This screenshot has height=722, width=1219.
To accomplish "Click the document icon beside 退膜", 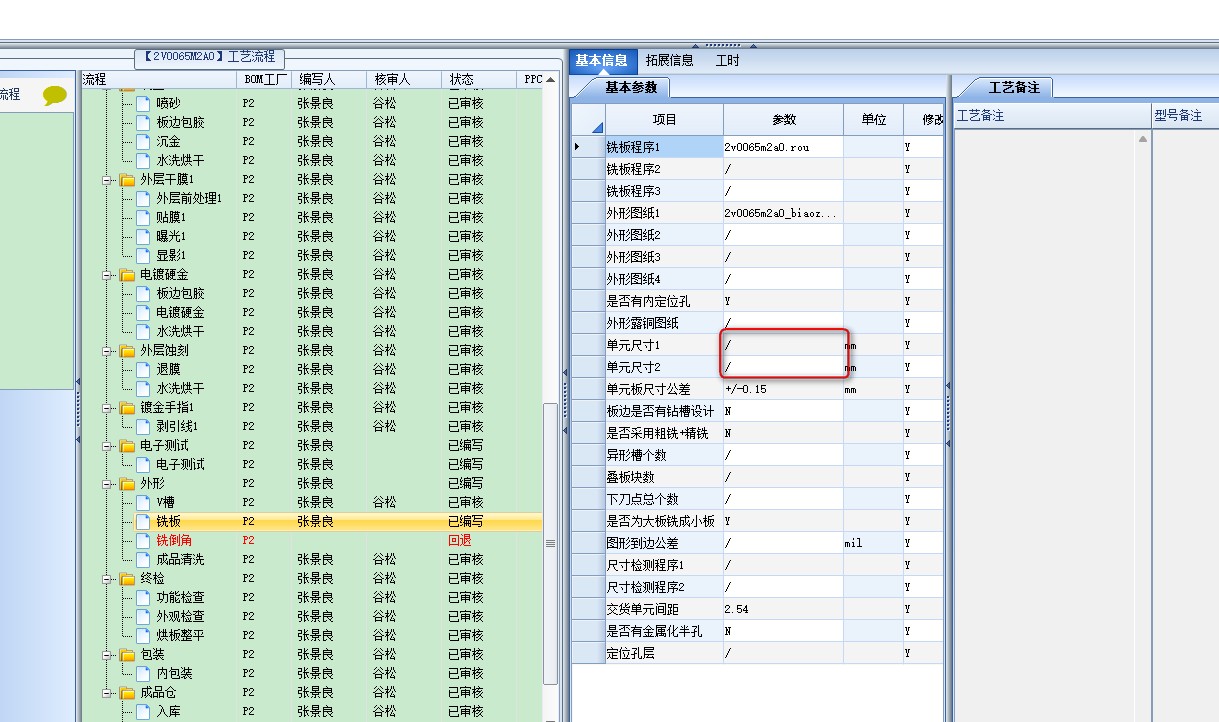I will (143, 369).
